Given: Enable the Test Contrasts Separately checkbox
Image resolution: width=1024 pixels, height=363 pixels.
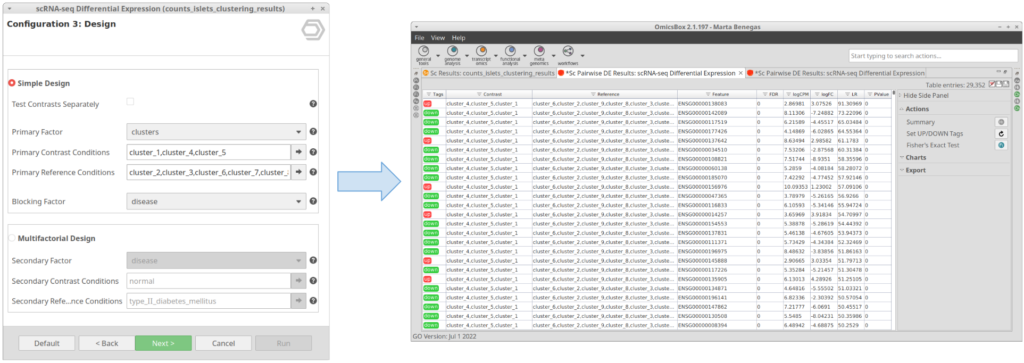Looking at the screenshot, I should pyautogui.click(x=131, y=102).
